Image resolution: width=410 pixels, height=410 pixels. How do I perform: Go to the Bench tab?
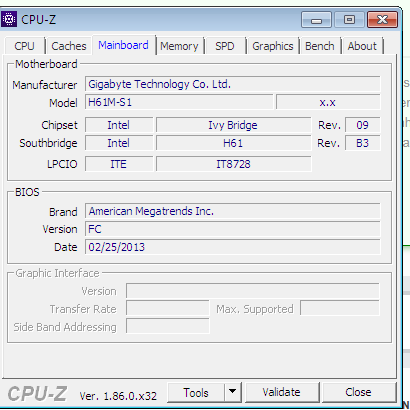[x=320, y=46]
